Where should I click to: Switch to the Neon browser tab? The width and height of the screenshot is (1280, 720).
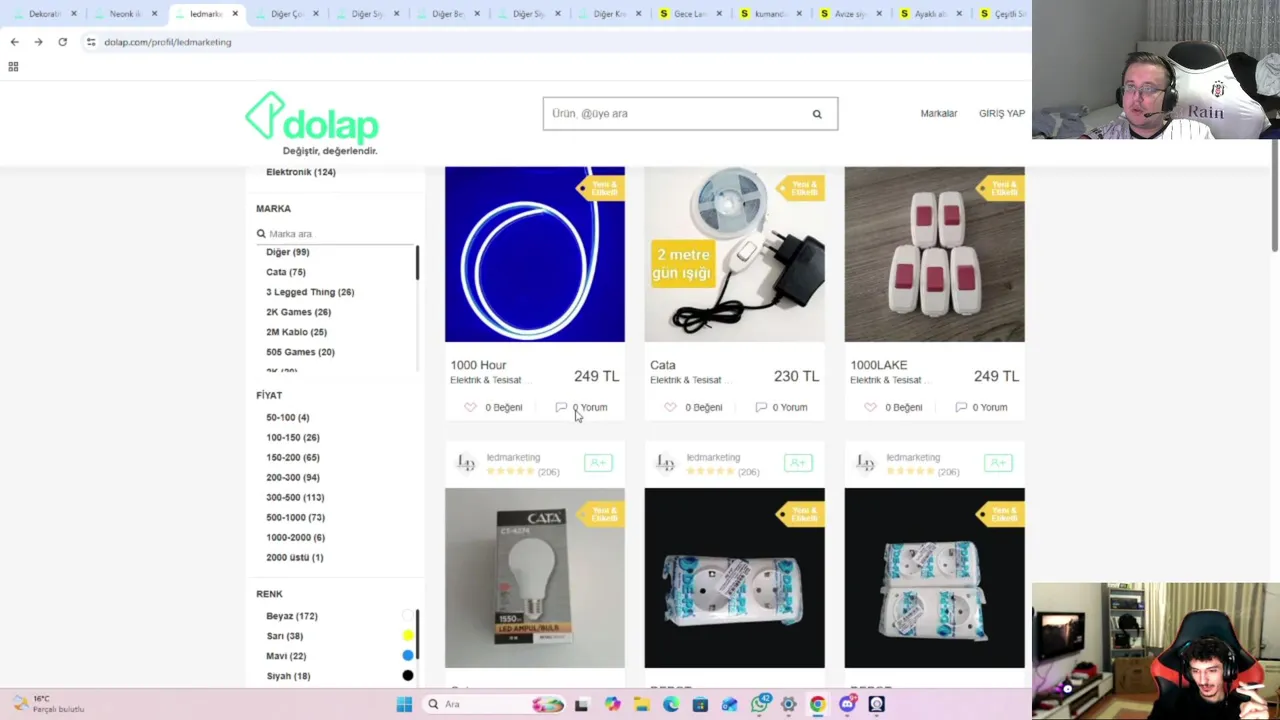click(124, 14)
